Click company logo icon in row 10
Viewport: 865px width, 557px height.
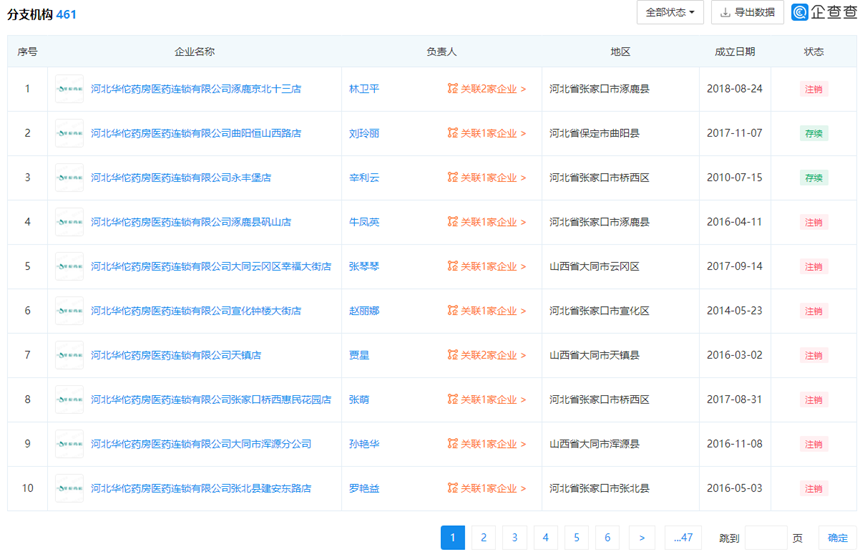point(69,489)
